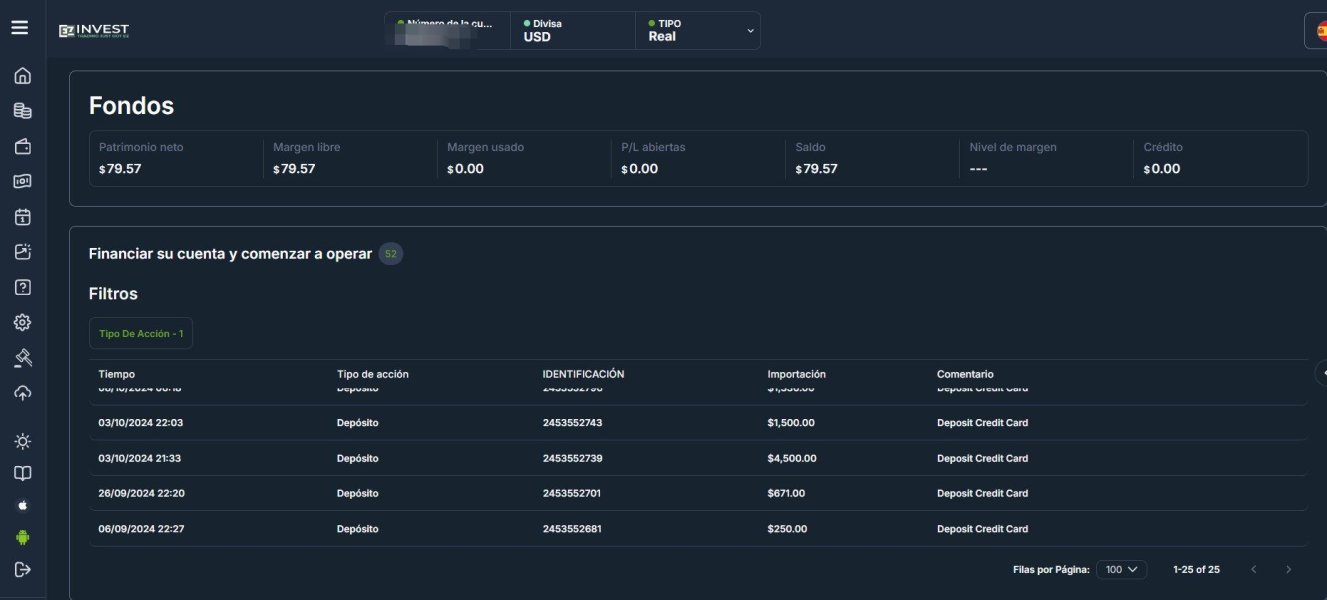Select the deposit row with ID 2453552743

click(x=572, y=423)
